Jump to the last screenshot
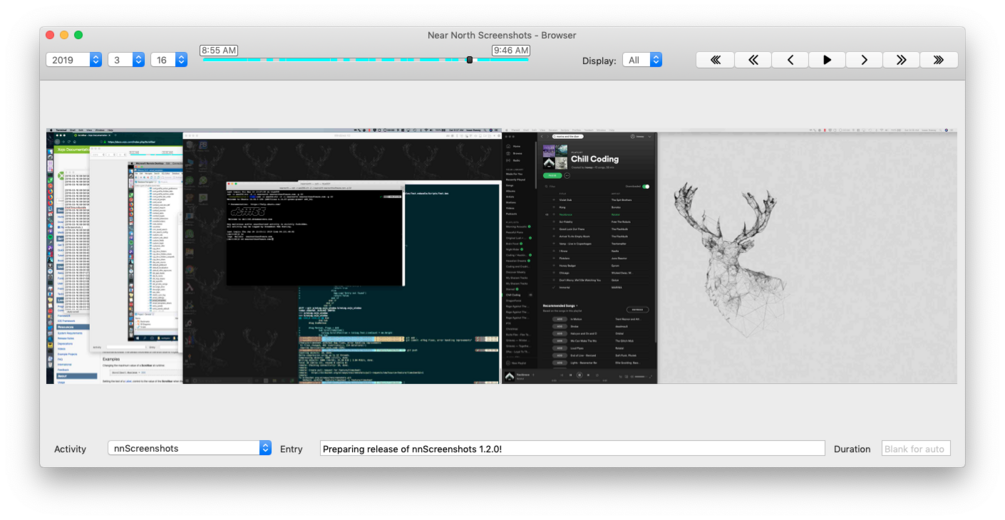 tap(938, 60)
